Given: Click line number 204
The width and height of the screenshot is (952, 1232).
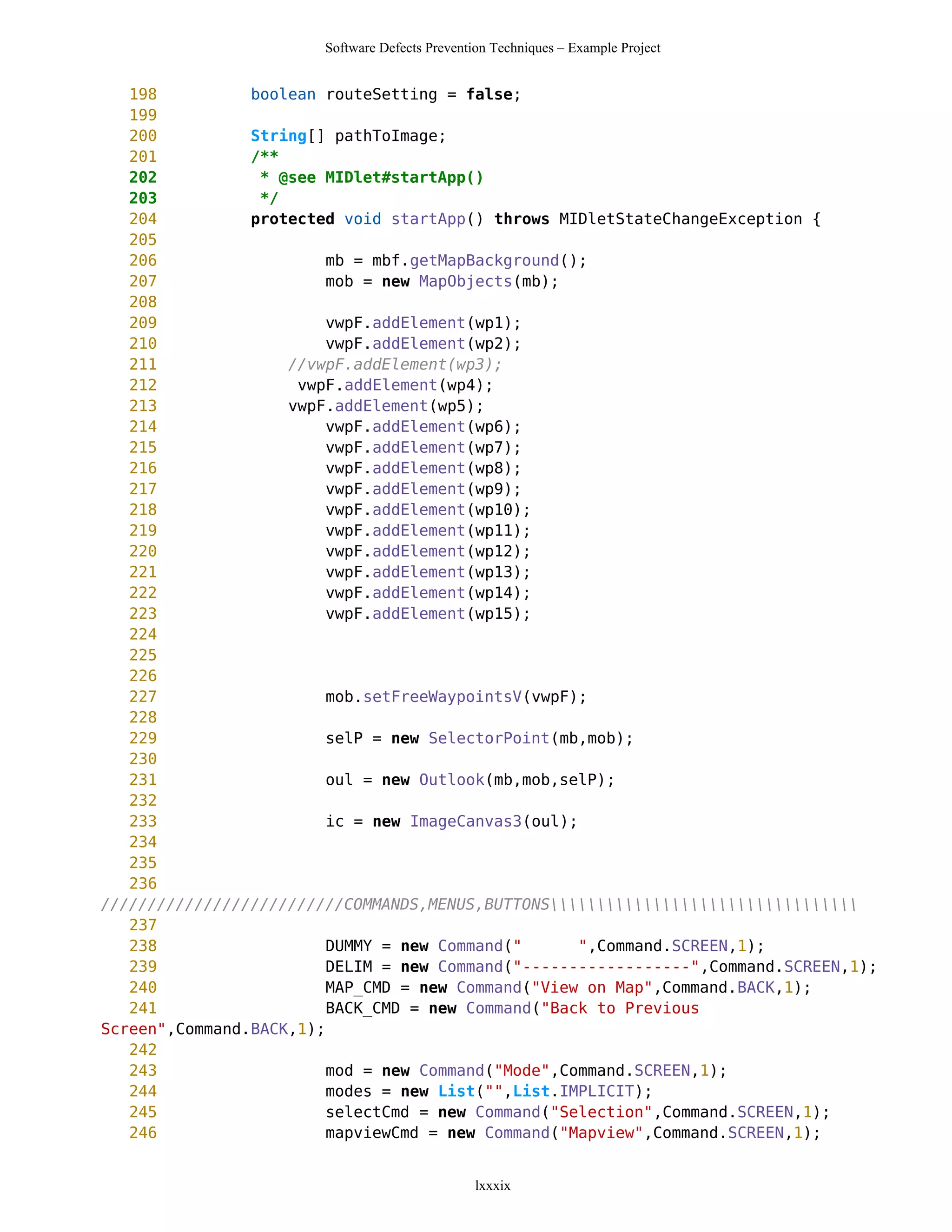Looking at the screenshot, I should click(x=143, y=219).
